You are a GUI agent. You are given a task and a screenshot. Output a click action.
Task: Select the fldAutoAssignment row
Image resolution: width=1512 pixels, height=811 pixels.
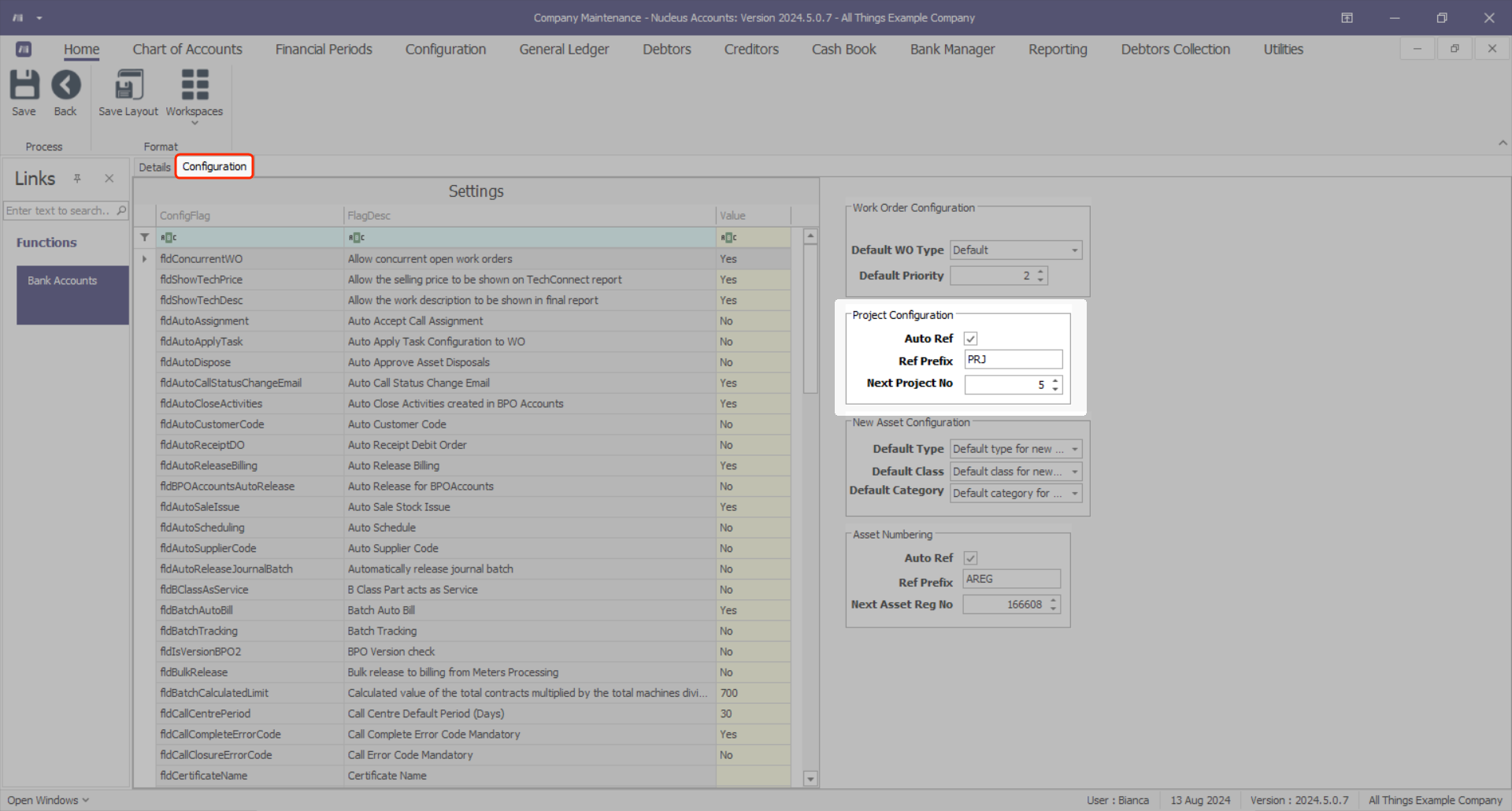pos(475,321)
